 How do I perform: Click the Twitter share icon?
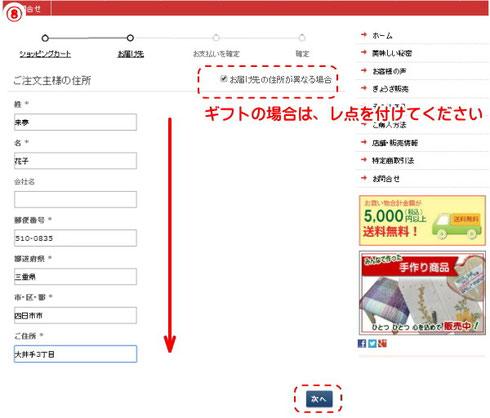pyautogui.click(x=372, y=343)
